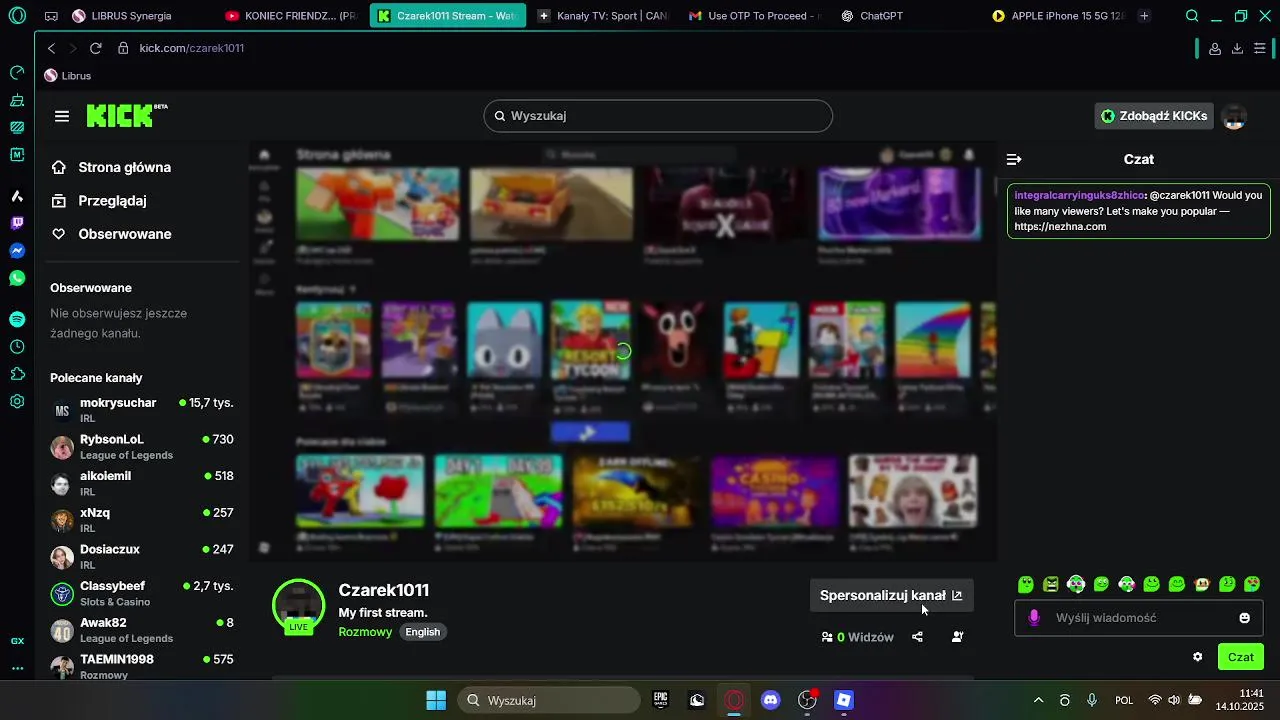Switch to APPLE iPhone 15 tab
Viewport: 1280px width, 720px height.
pos(1058,16)
